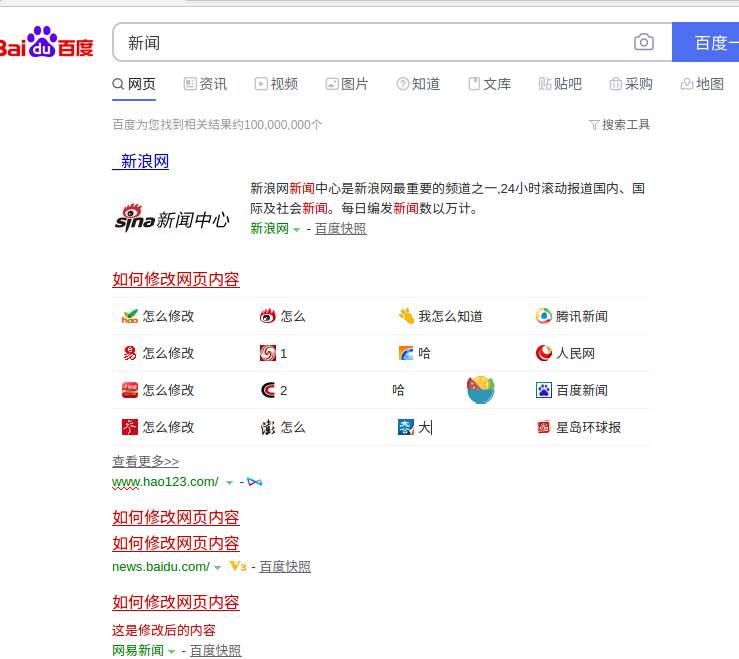This screenshot has height=659, width=739.
Task: Click the blue-red bowtie icon after hao123 URL
Action: point(255,482)
